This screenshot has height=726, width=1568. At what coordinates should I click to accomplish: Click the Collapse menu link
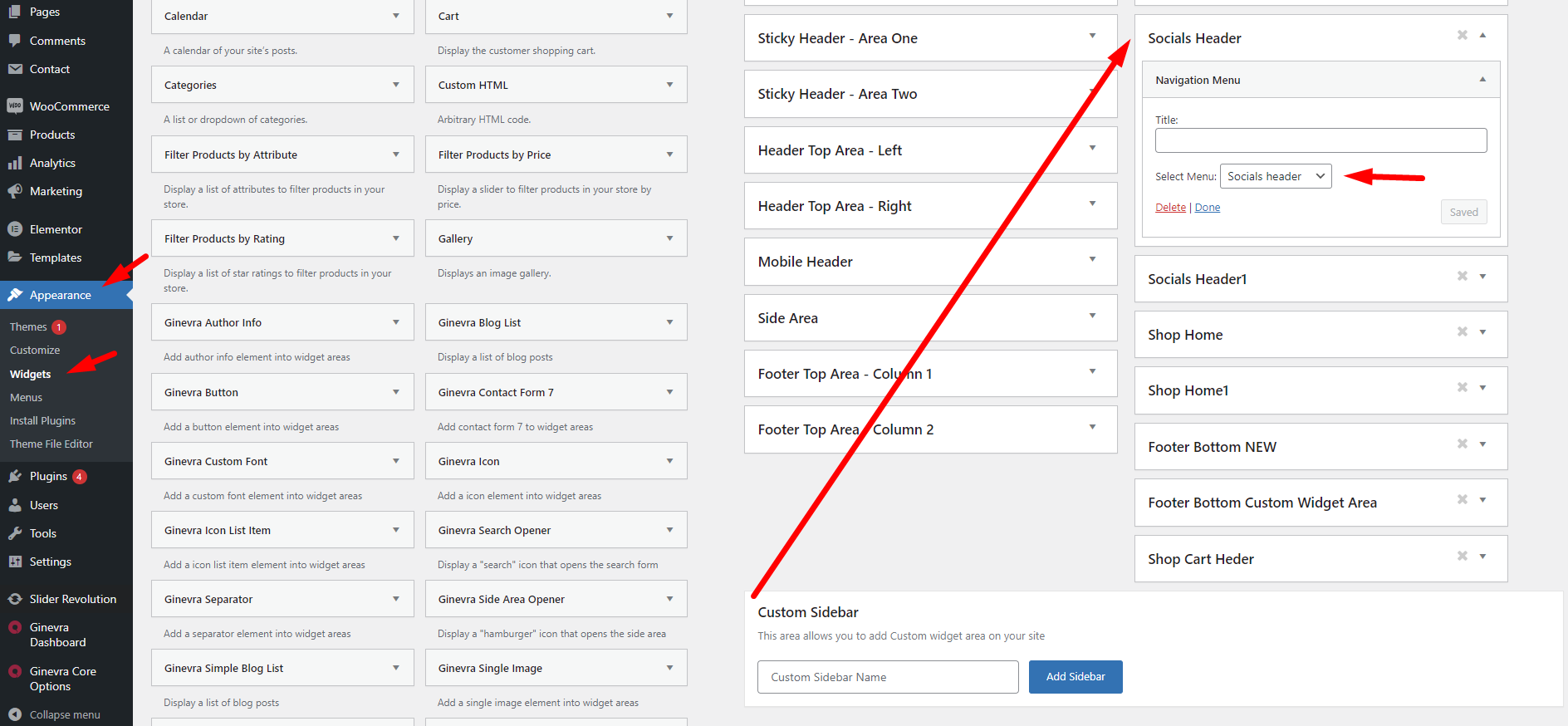click(x=65, y=714)
